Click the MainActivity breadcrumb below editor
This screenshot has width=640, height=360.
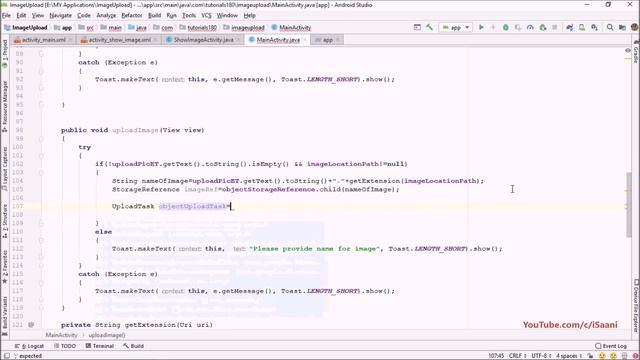point(61,336)
